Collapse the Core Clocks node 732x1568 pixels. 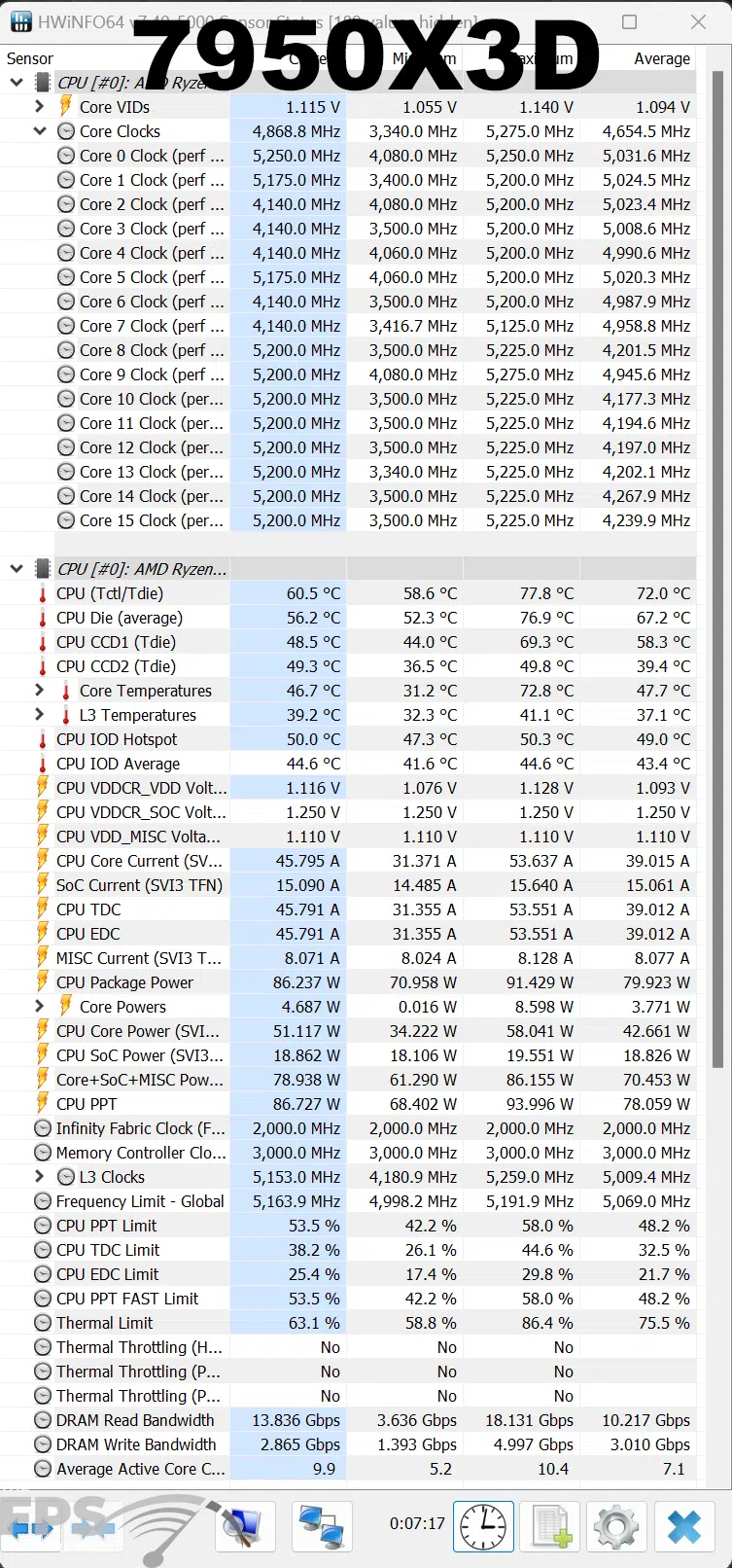[40, 131]
